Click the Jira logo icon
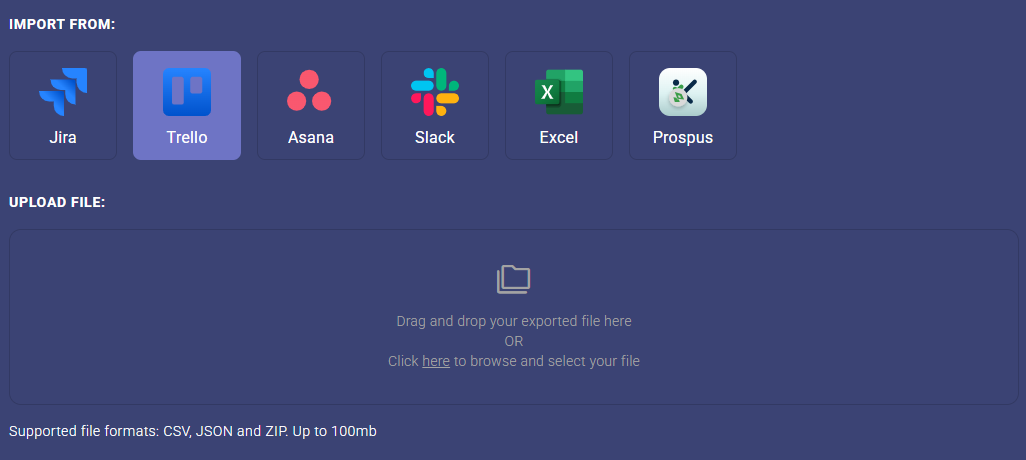 point(63,92)
